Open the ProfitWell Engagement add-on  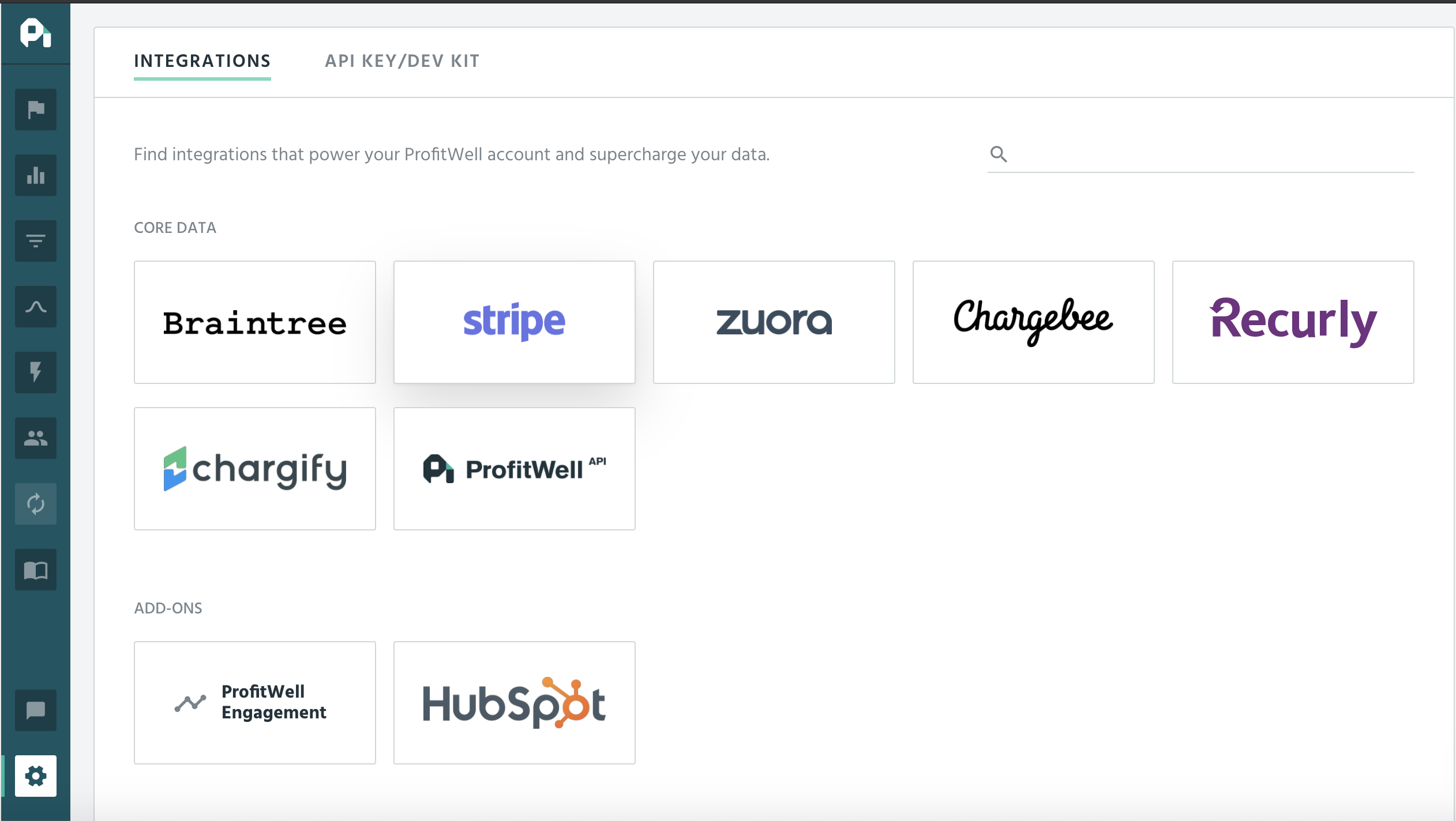tap(255, 703)
